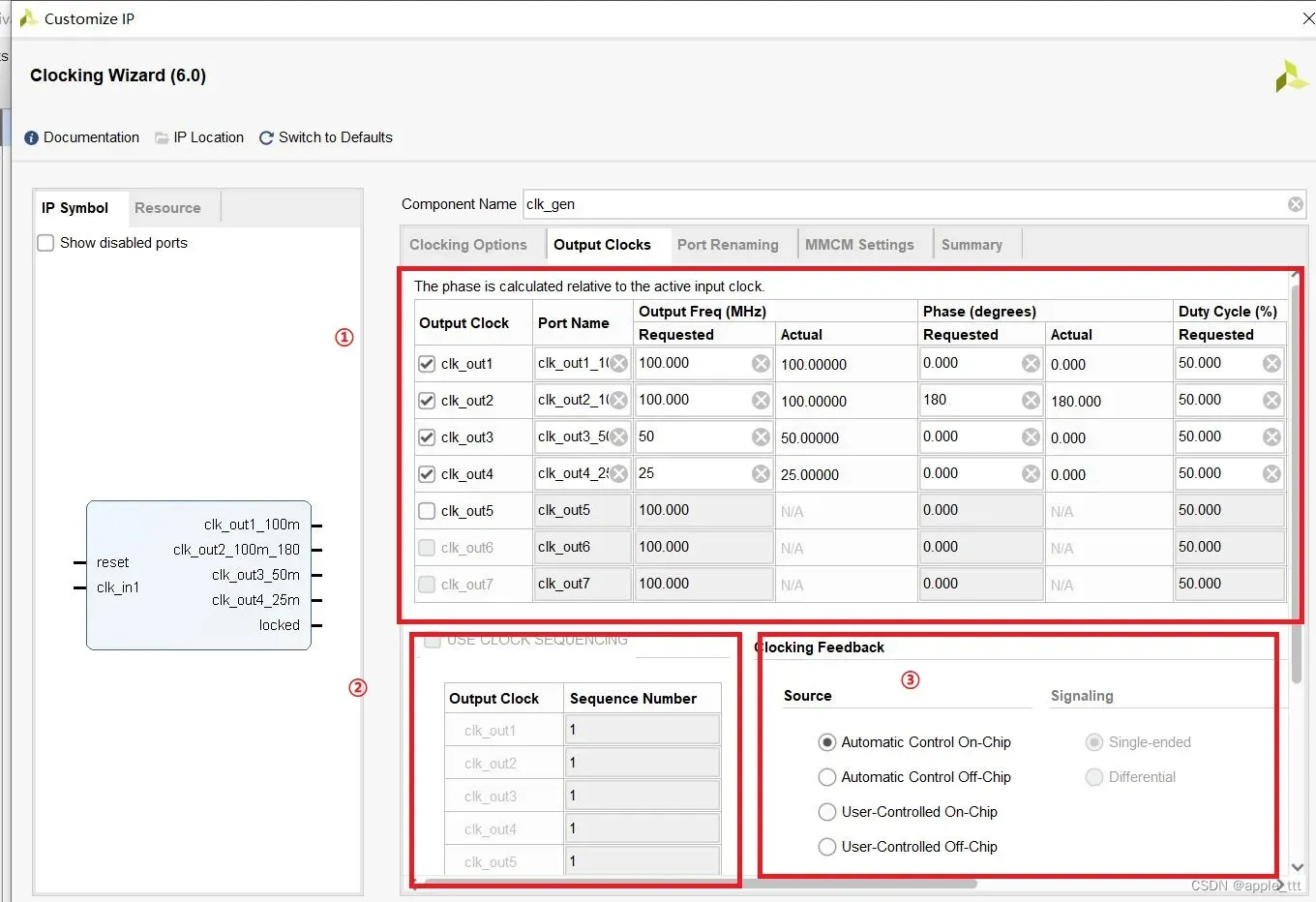Open the Documentation link

click(x=91, y=137)
